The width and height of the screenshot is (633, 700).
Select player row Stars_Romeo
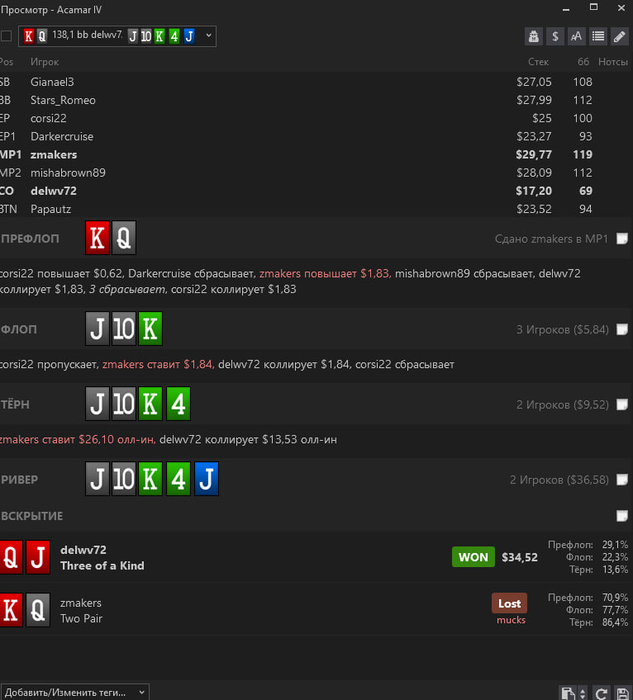pos(316,100)
